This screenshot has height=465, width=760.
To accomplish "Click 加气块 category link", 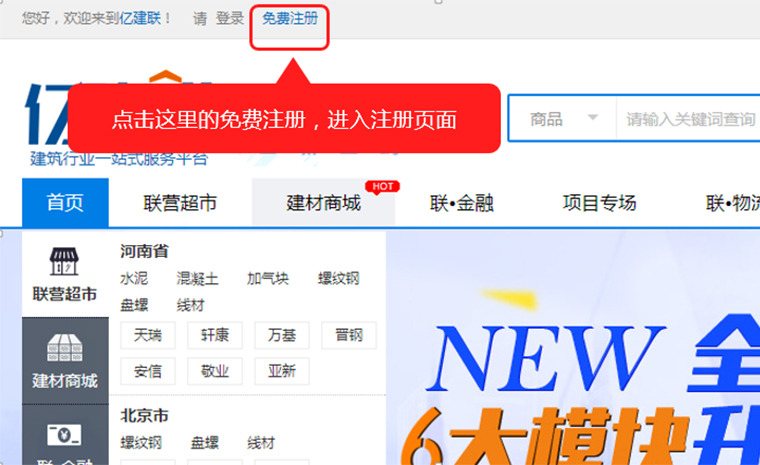I will coord(267,278).
